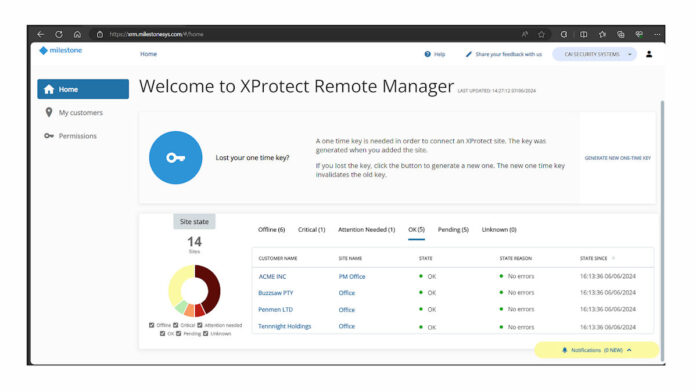This screenshot has height=392, width=696.
Task: Uncheck the Pending legend checkbox
Action: [x=179, y=334]
